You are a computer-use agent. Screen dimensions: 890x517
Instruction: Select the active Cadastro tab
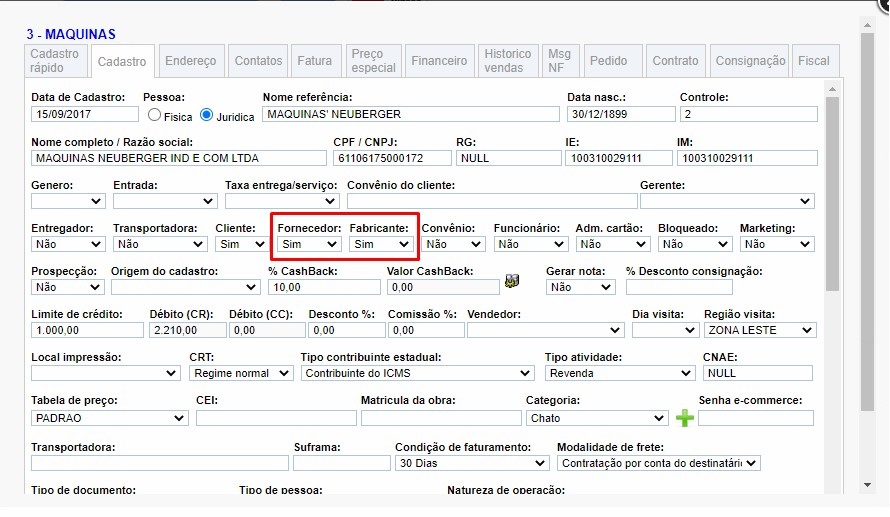pos(121,61)
